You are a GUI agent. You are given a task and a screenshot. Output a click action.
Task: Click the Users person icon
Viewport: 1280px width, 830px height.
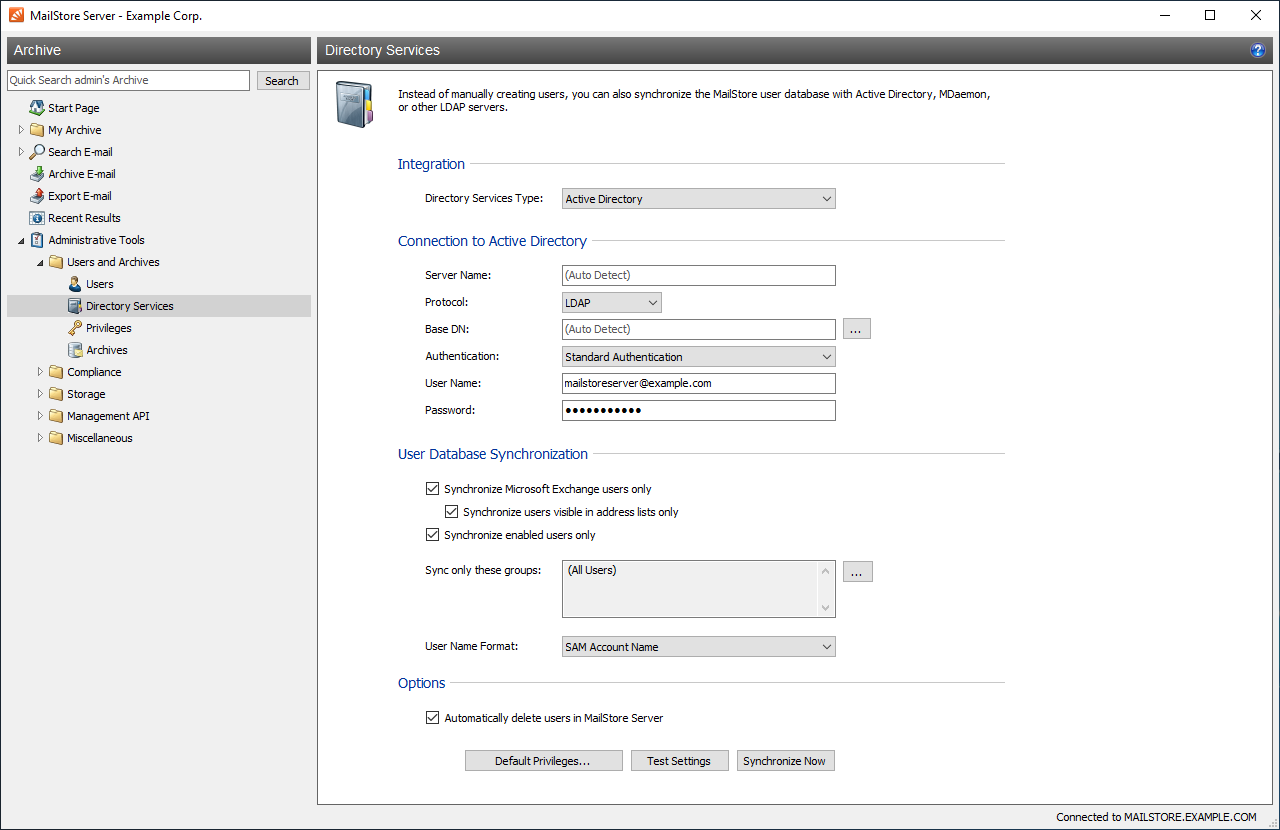coord(75,284)
